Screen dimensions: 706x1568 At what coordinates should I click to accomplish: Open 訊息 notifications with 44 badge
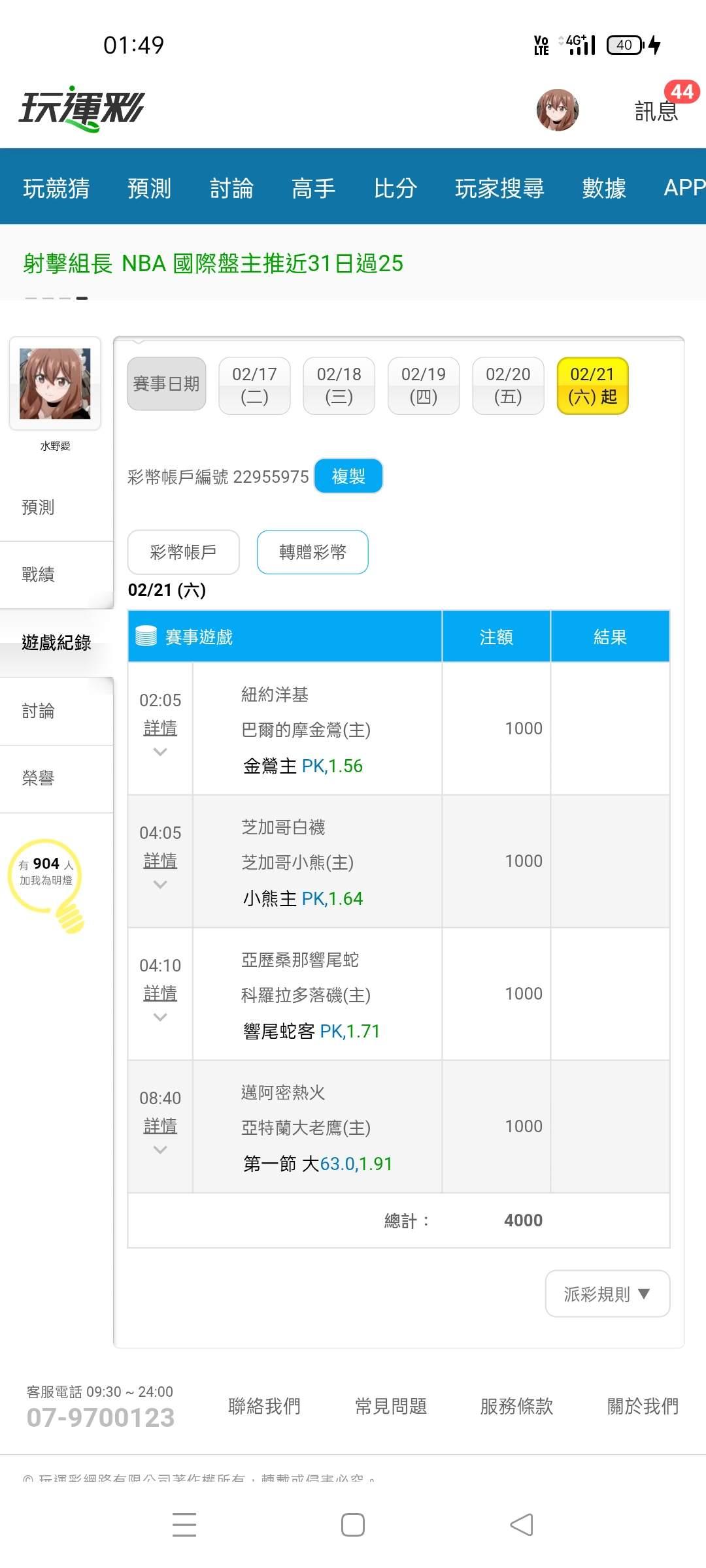(x=657, y=110)
